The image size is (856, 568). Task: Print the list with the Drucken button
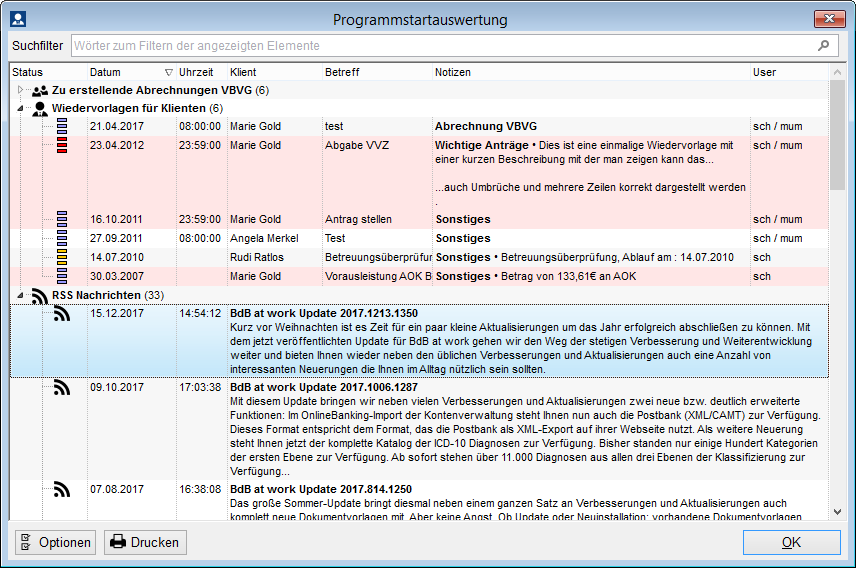(145, 542)
